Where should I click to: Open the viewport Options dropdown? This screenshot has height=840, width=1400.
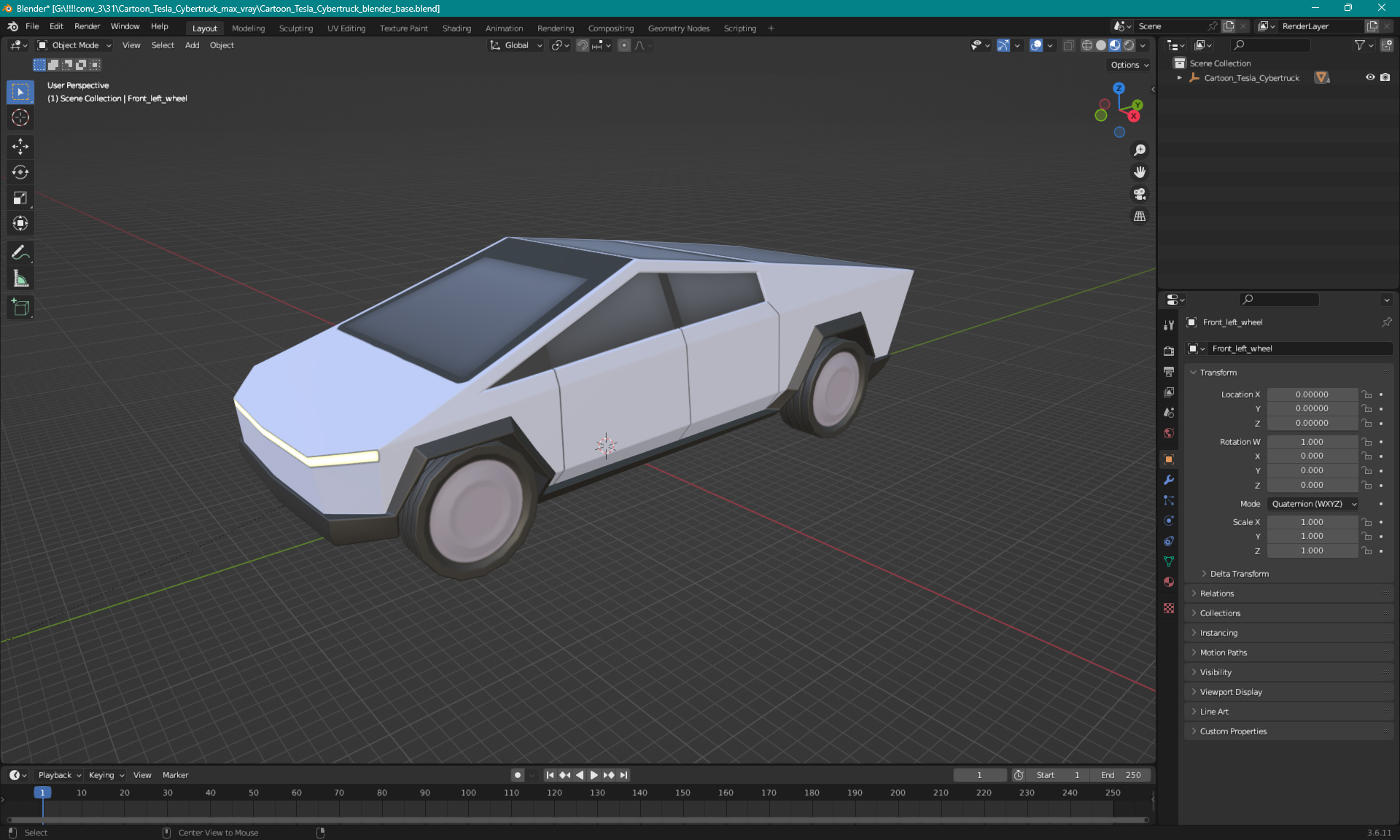(1129, 65)
